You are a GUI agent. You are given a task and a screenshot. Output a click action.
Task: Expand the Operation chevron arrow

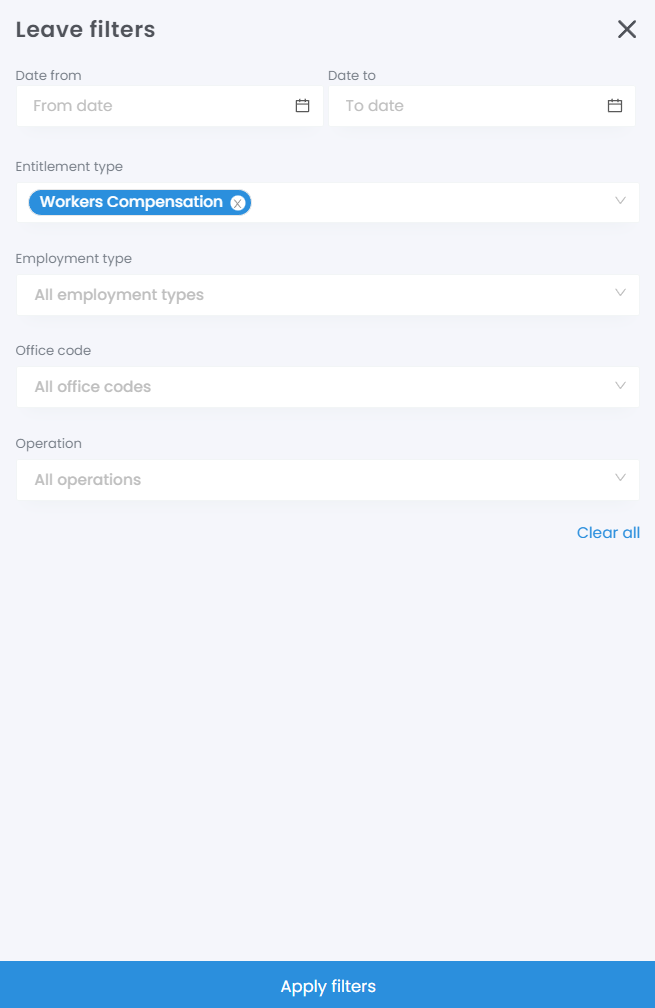[620, 478]
